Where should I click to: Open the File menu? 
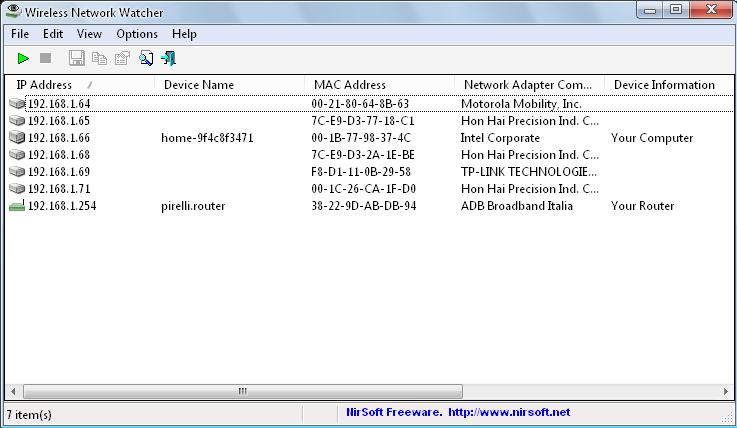(x=20, y=34)
